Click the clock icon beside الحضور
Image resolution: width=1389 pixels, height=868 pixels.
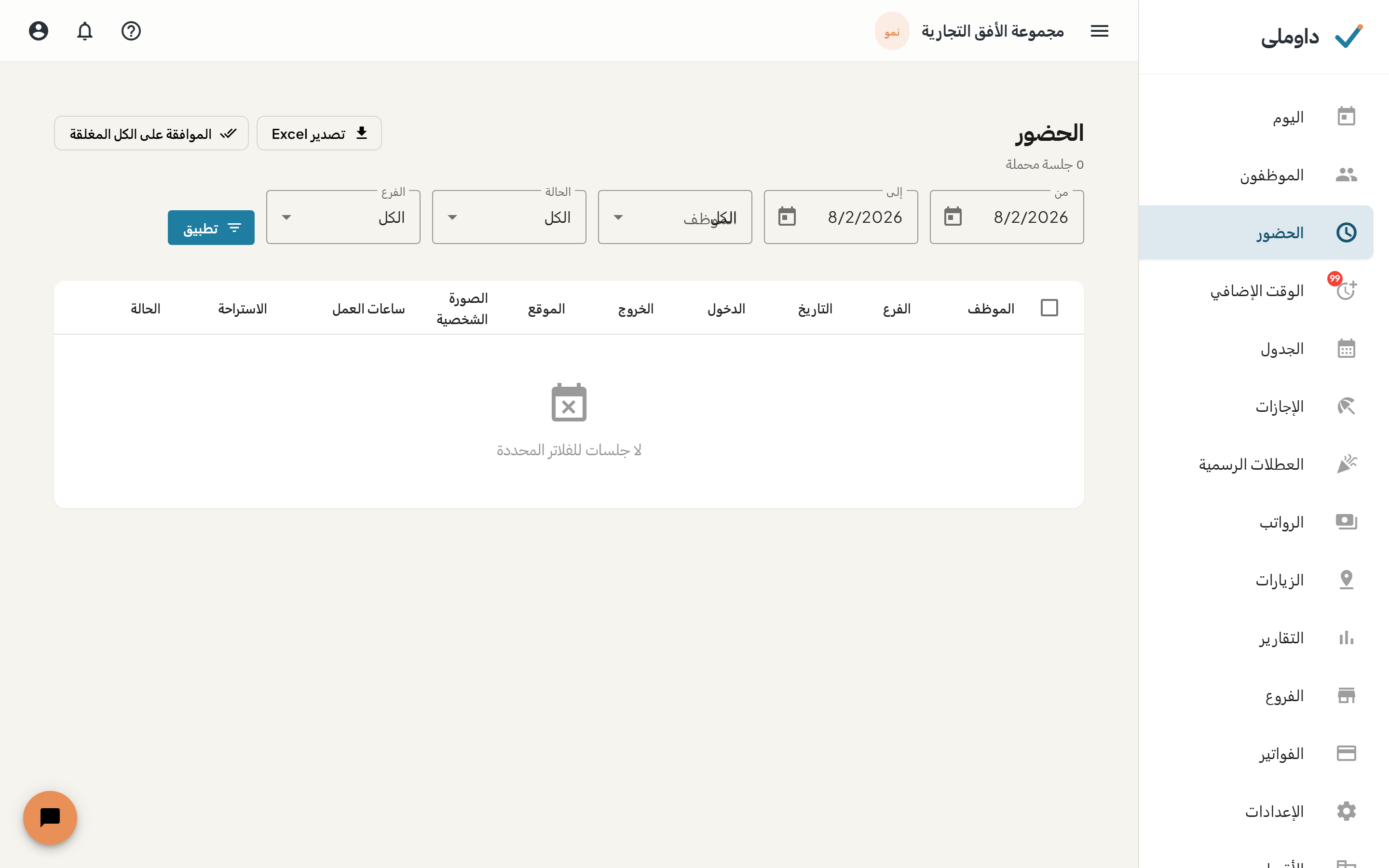click(1346, 232)
